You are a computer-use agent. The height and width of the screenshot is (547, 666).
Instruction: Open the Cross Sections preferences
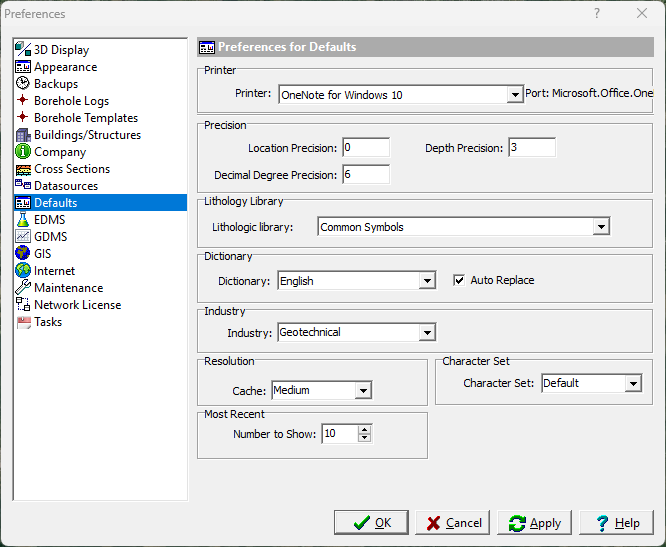coord(71,169)
